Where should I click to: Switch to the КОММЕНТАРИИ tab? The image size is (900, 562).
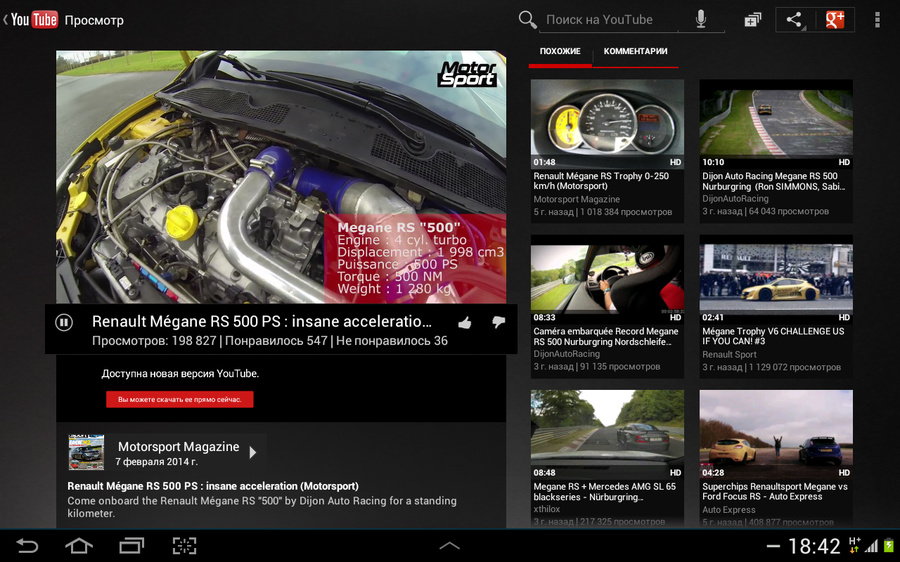[x=635, y=51]
